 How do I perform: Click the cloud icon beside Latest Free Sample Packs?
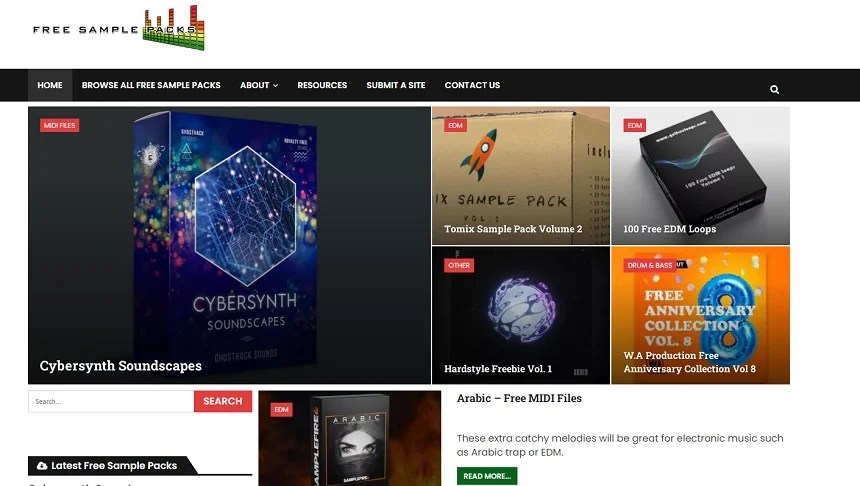pos(42,466)
